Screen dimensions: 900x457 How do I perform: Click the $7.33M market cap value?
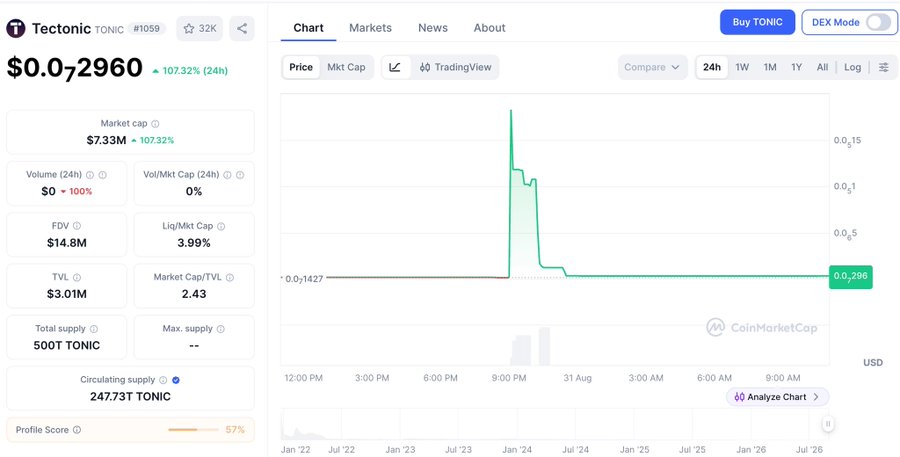tap(106, 140)
